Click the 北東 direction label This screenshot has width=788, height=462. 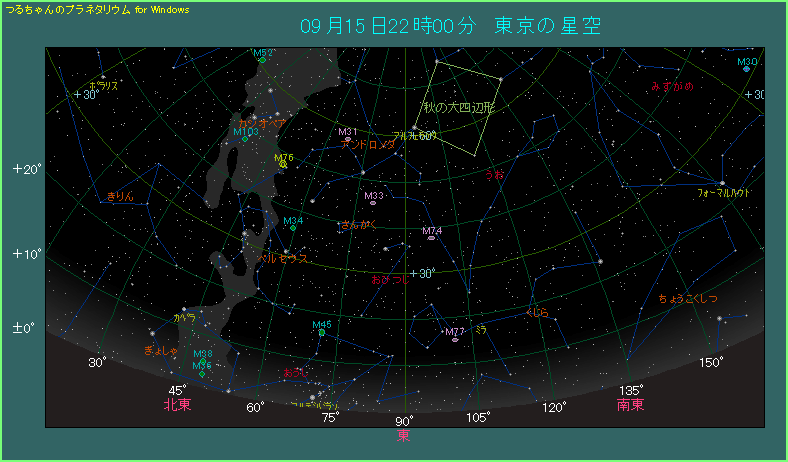pos(177,405)
